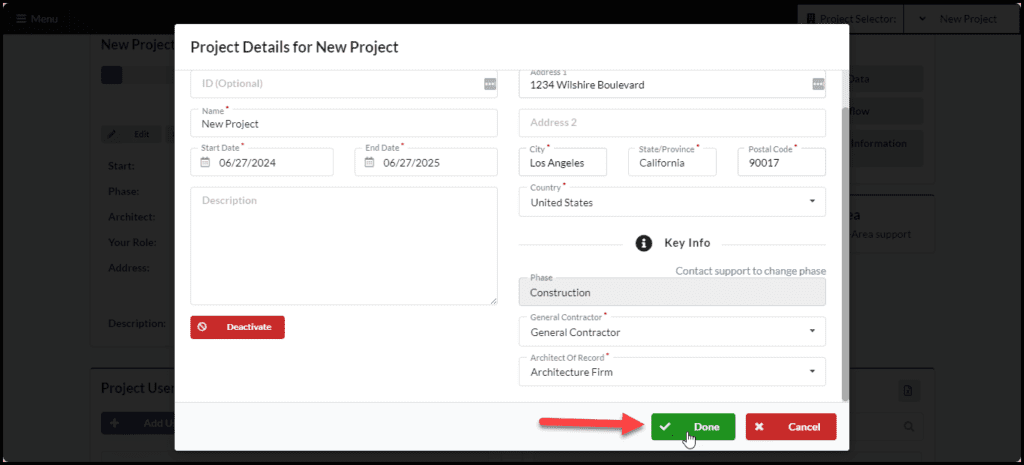Click the Key Info information icon
This screenshot has height=465, width=1024.
coord(644,243)
